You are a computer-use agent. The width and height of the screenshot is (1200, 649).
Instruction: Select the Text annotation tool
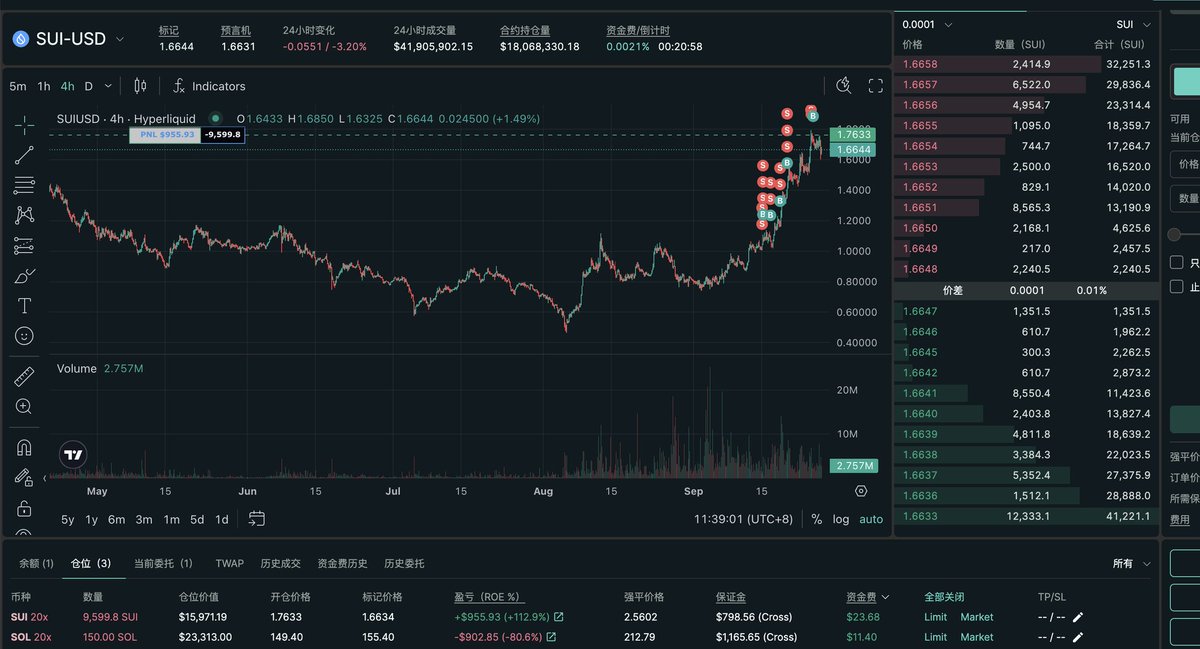(24, 305)
